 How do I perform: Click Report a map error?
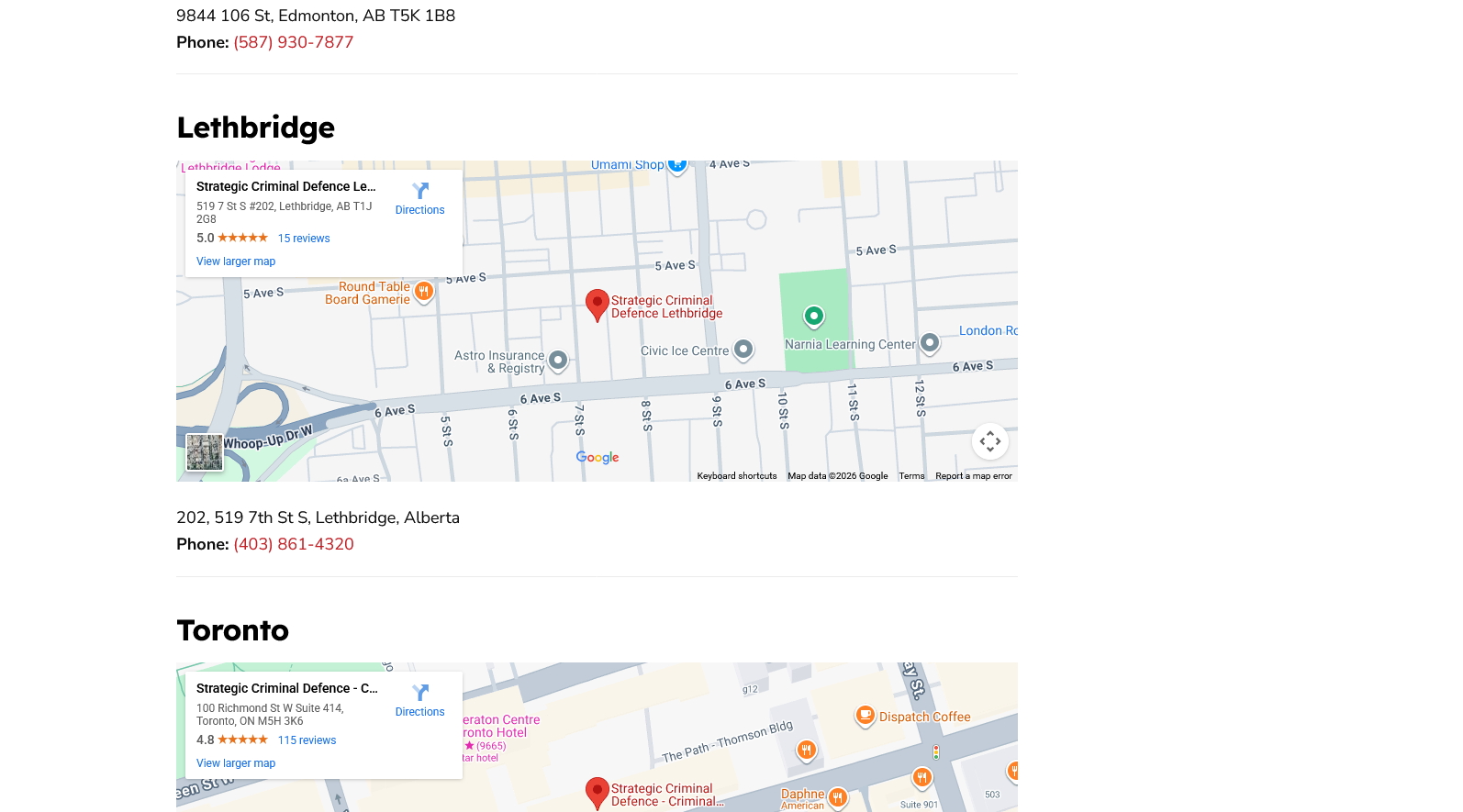click(x=974, y=476)
